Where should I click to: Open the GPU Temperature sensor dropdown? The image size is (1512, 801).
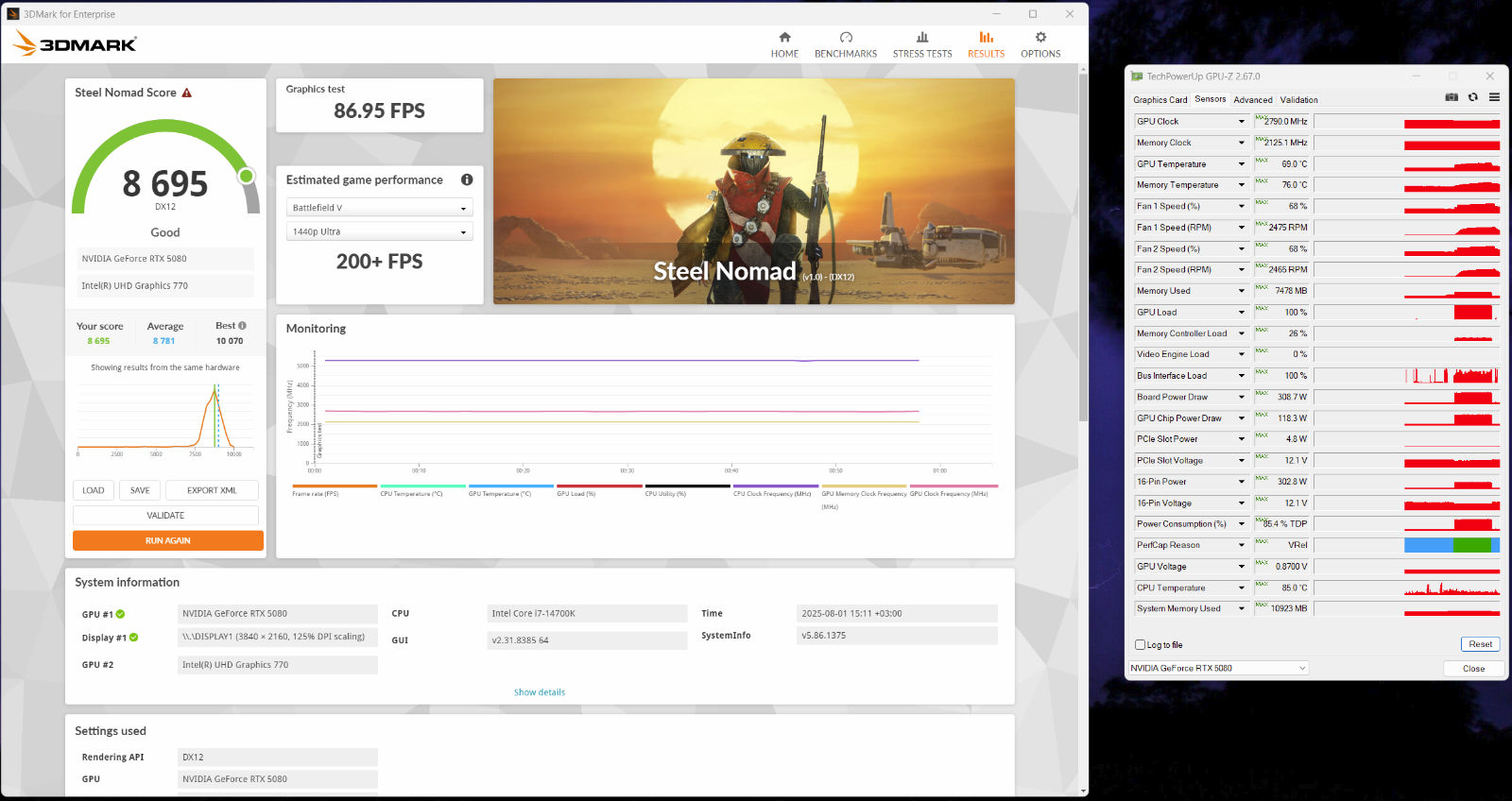[x=1242, y=164]
